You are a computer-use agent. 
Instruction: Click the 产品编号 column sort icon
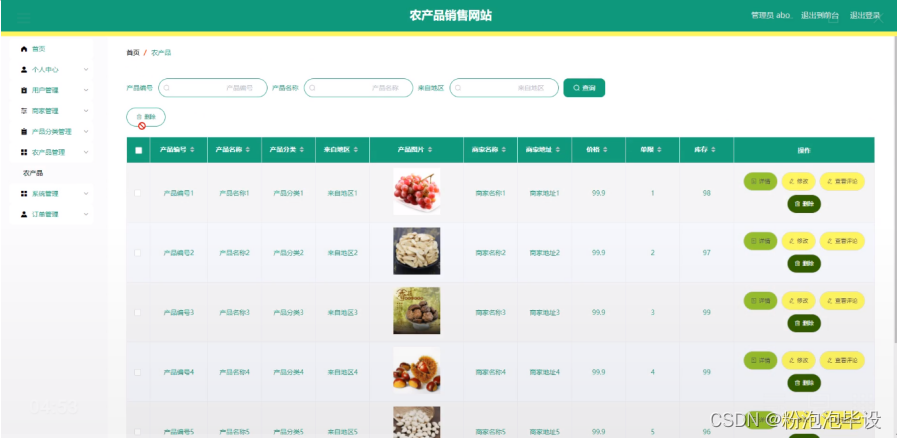192,150
